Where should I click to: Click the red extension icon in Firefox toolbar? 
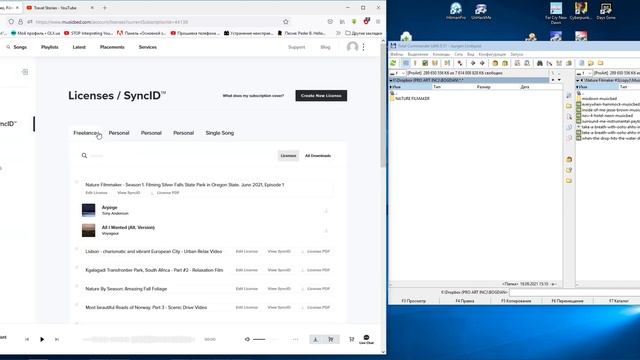coord(367,21)
